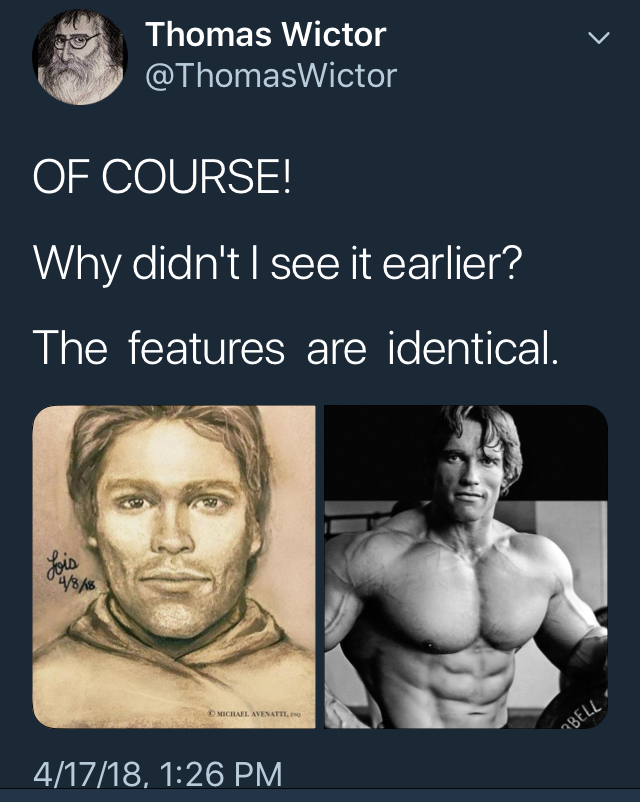
Task: Click the word "identical." in tweet
Action: click(x=473, y=348)
